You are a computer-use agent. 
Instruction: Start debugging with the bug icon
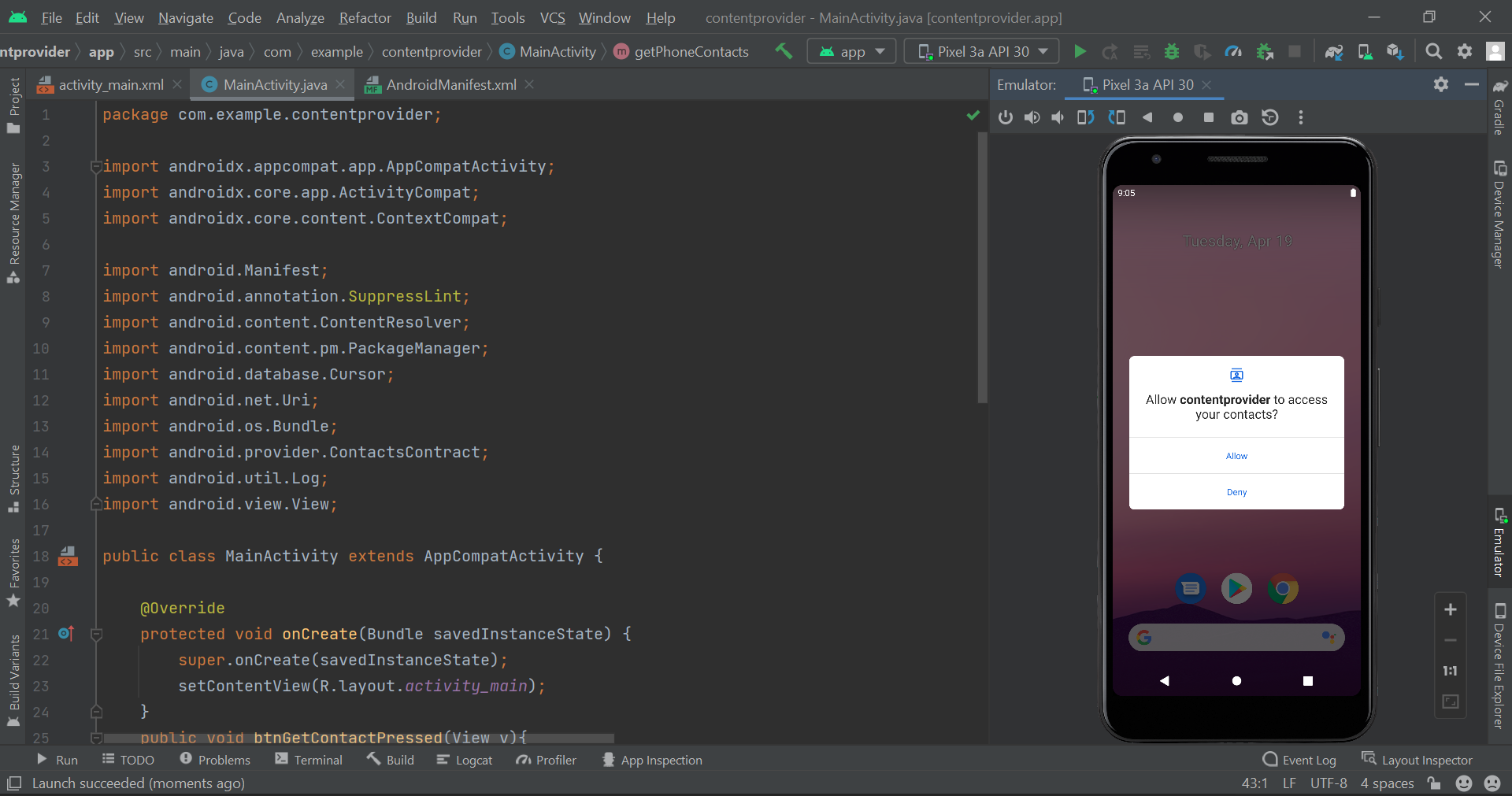coord(1172,51)
